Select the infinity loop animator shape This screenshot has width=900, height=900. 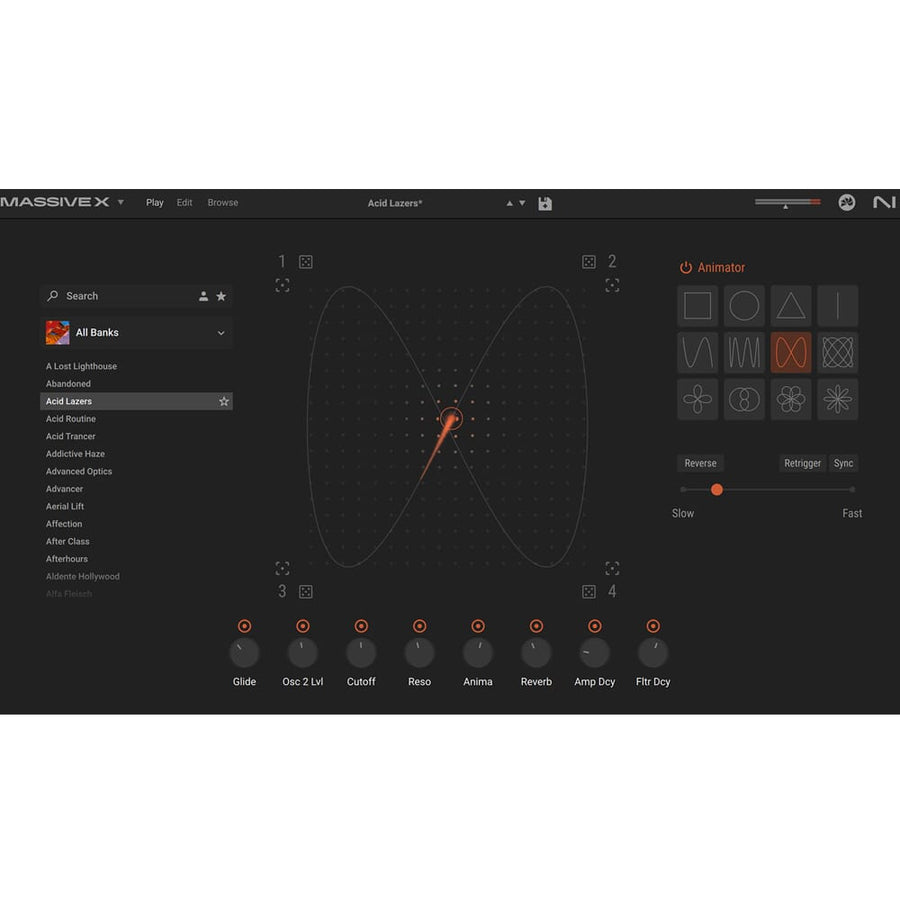(791, 352)
